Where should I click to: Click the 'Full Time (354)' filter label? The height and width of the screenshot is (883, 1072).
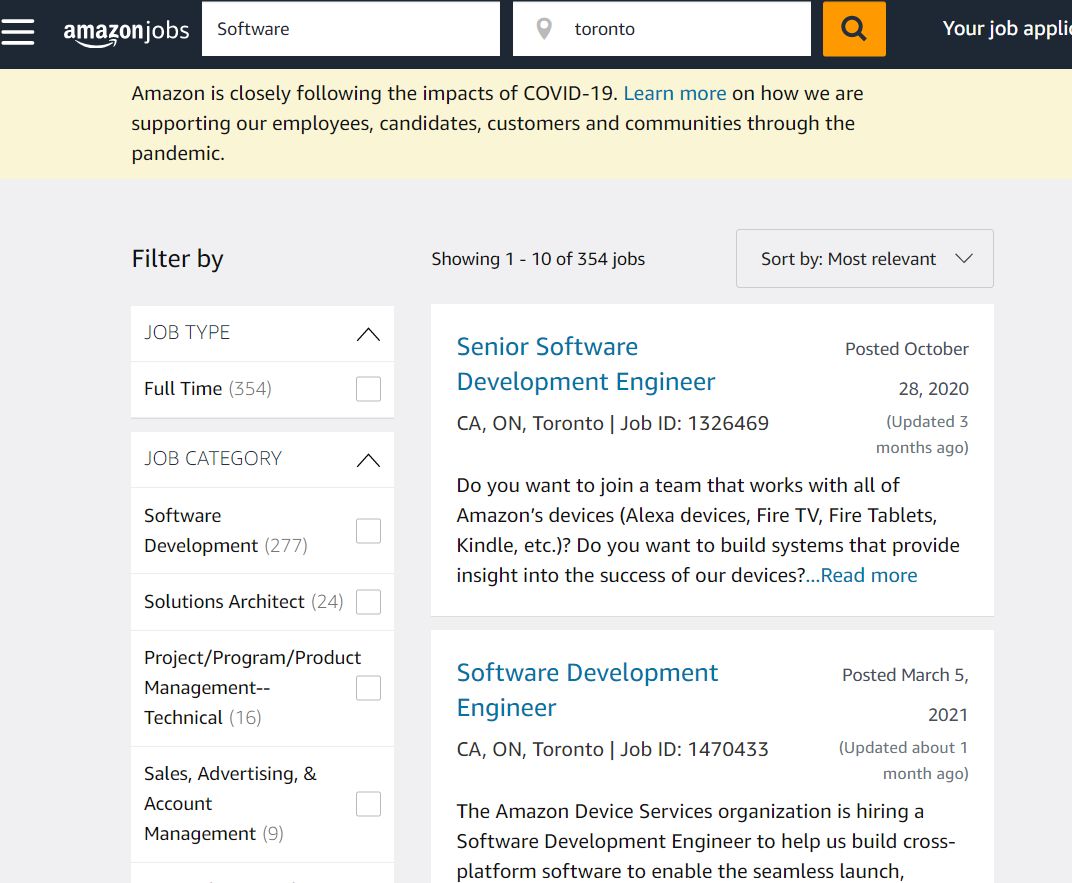coord(208,389)
